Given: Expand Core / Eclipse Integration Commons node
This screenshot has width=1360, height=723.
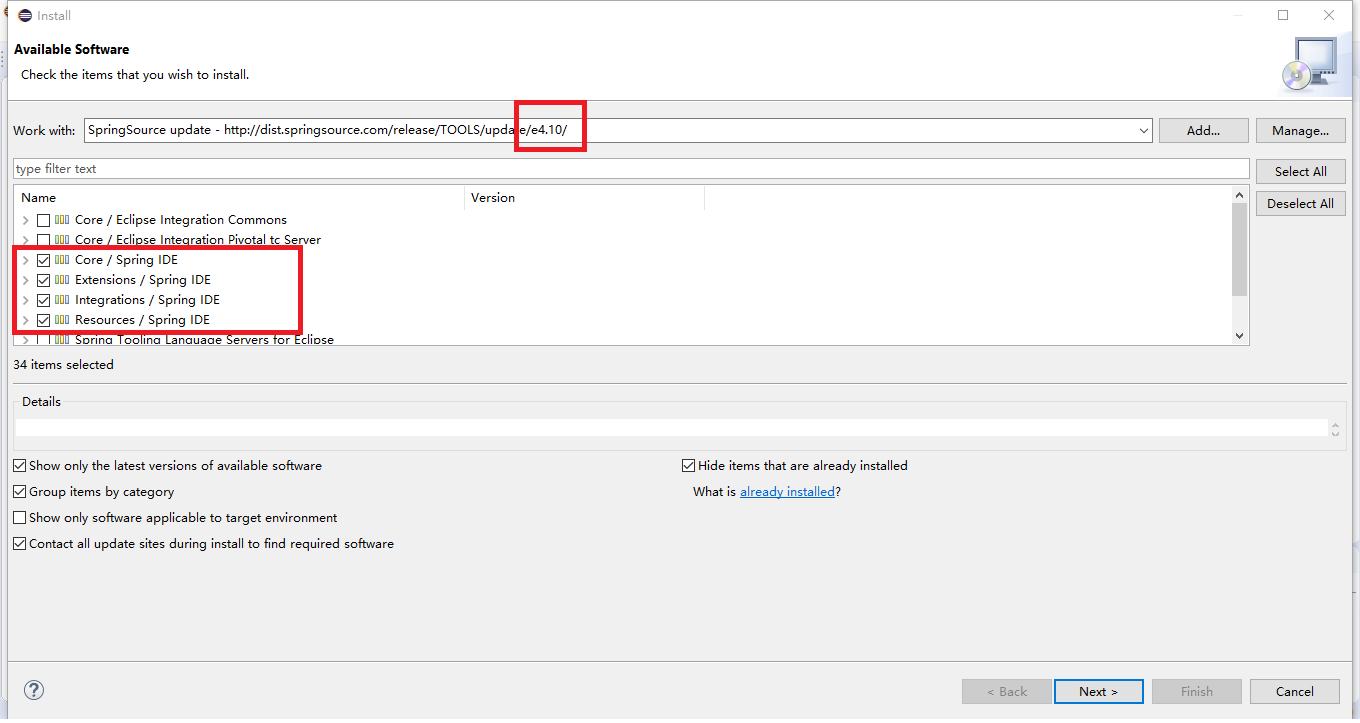Looking at the screenshot, I should point(25,220).
